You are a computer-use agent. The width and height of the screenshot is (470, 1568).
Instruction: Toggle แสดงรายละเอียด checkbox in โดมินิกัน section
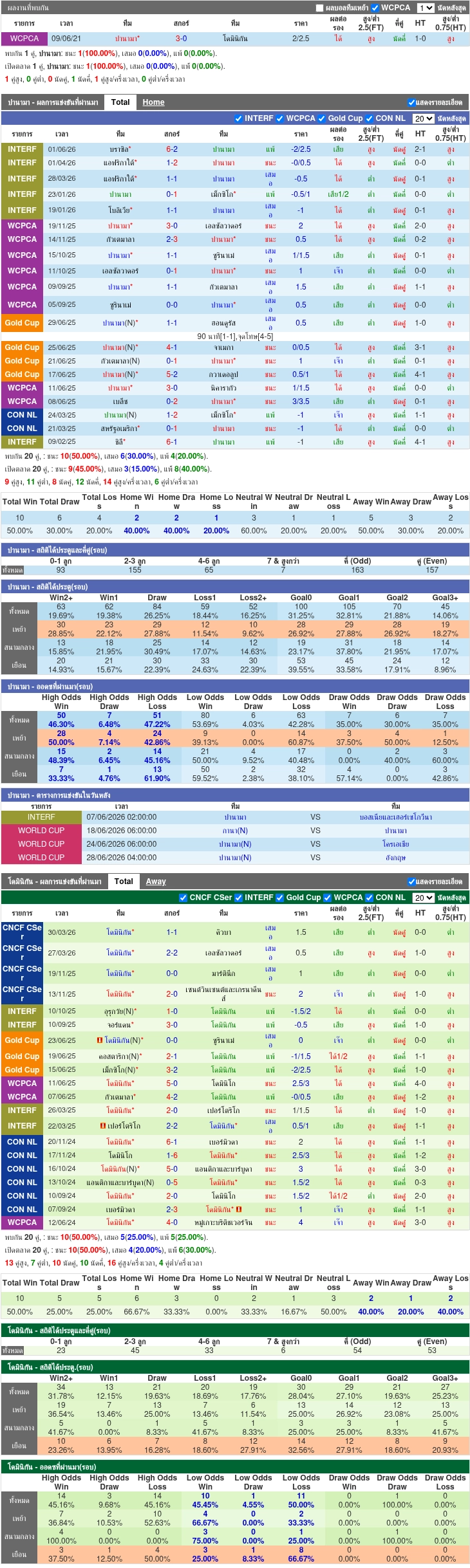pyautogui.click(x=411, y=881)
